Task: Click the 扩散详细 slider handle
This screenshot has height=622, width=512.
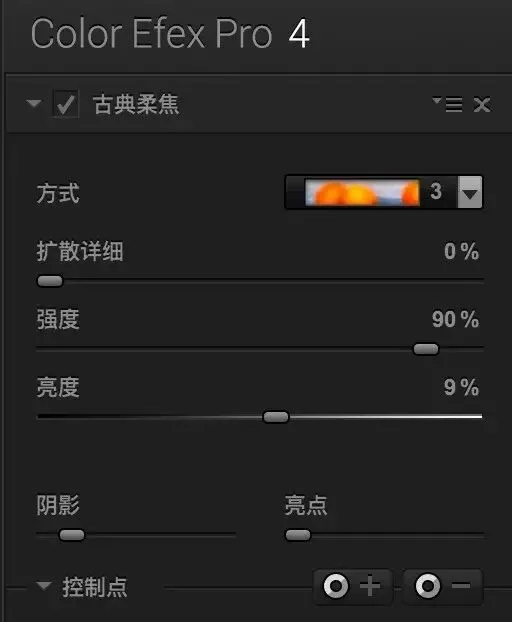Action: [50, 281]
